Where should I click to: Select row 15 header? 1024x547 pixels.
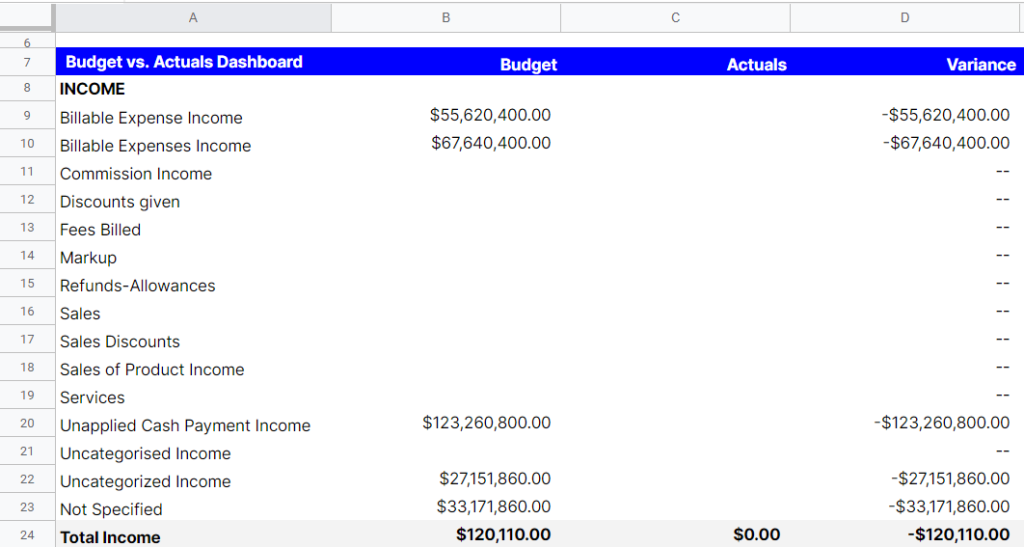pos(27,284)
